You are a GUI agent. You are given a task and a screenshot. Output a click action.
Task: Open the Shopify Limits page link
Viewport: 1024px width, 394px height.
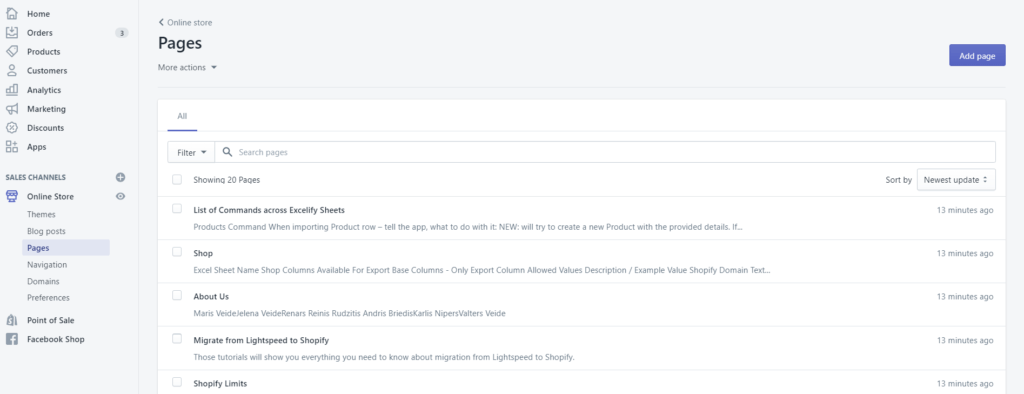coord(220,384)
